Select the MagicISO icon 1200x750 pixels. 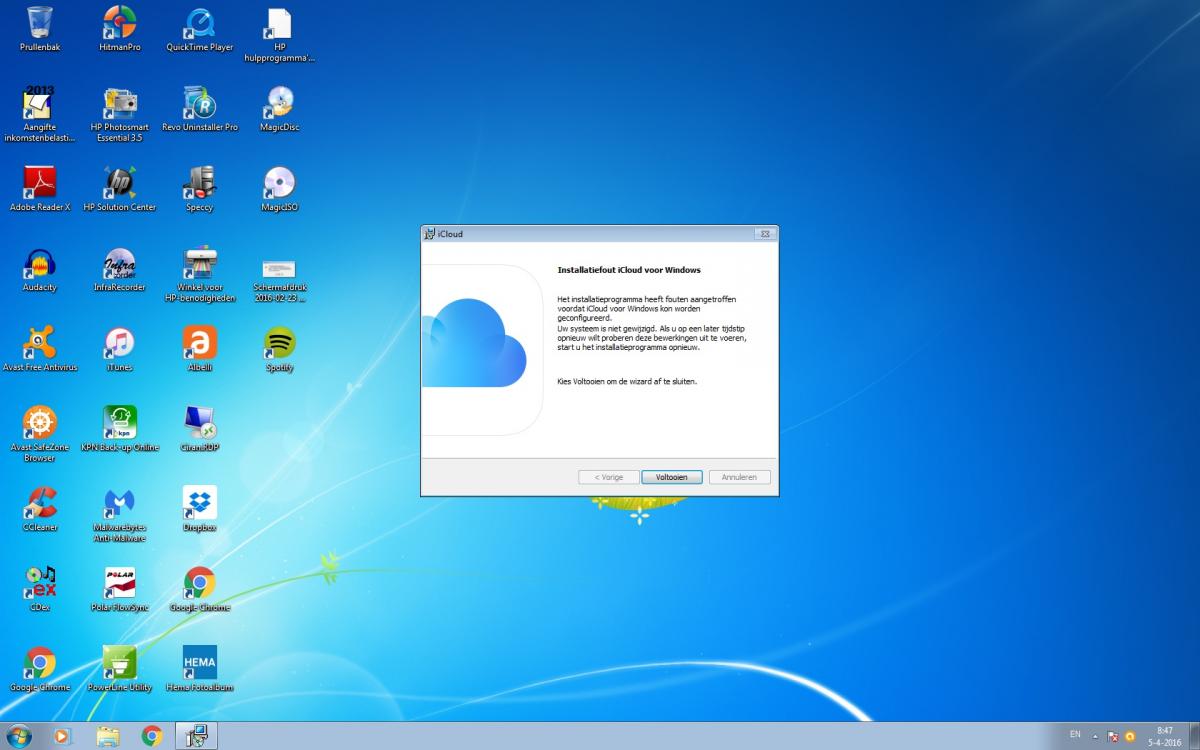tap(280, 189)
